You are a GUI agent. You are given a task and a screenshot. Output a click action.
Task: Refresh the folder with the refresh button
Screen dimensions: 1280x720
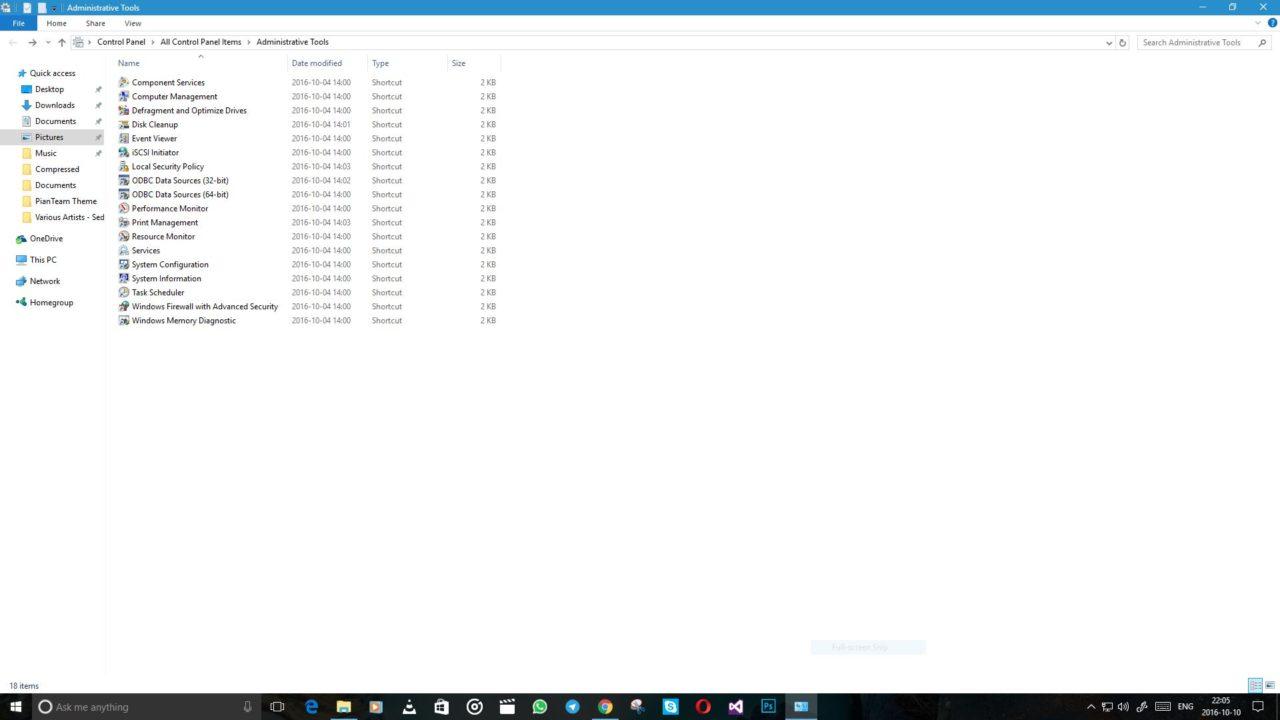point(1122,43)
